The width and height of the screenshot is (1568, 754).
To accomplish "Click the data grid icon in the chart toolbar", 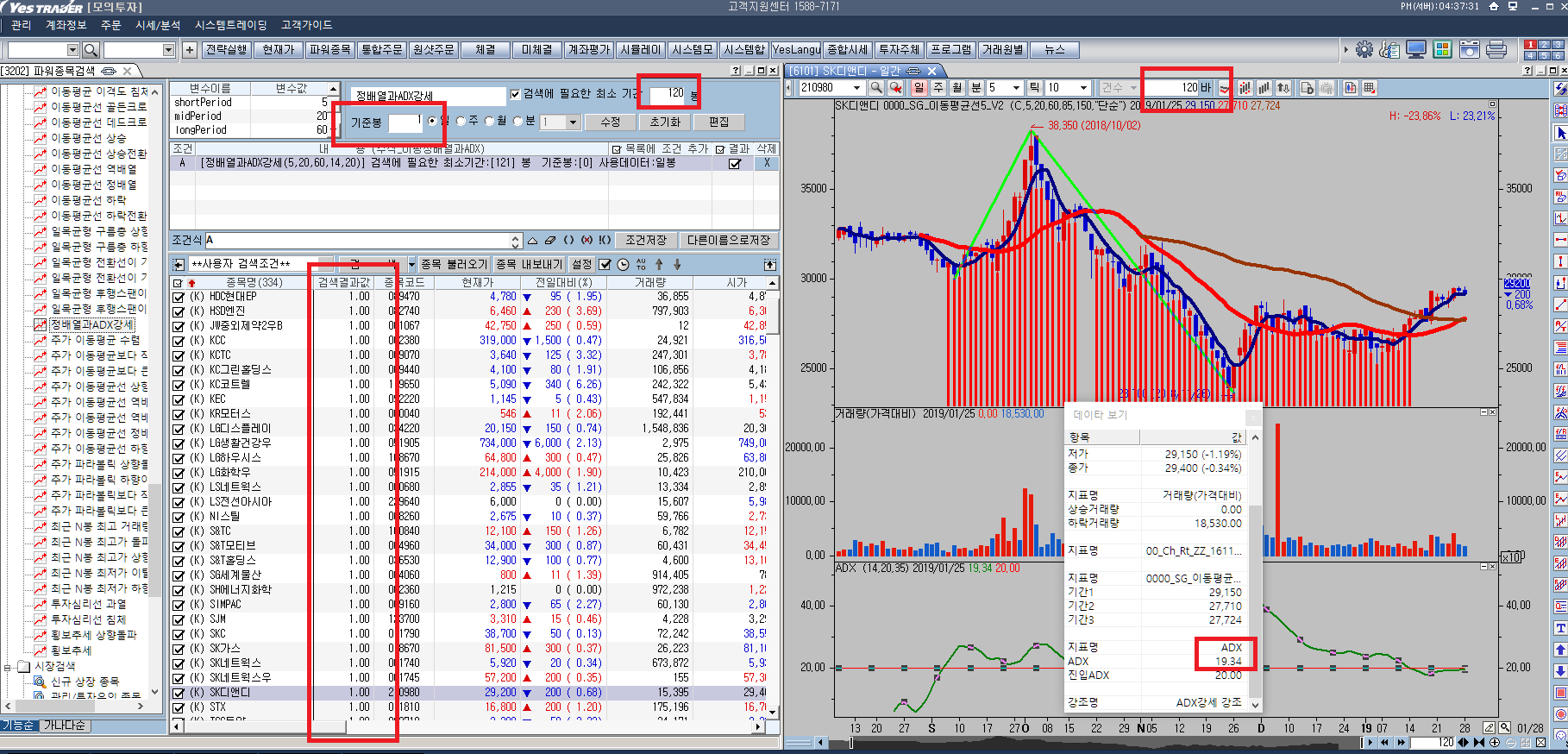I will coord(1369,87).
